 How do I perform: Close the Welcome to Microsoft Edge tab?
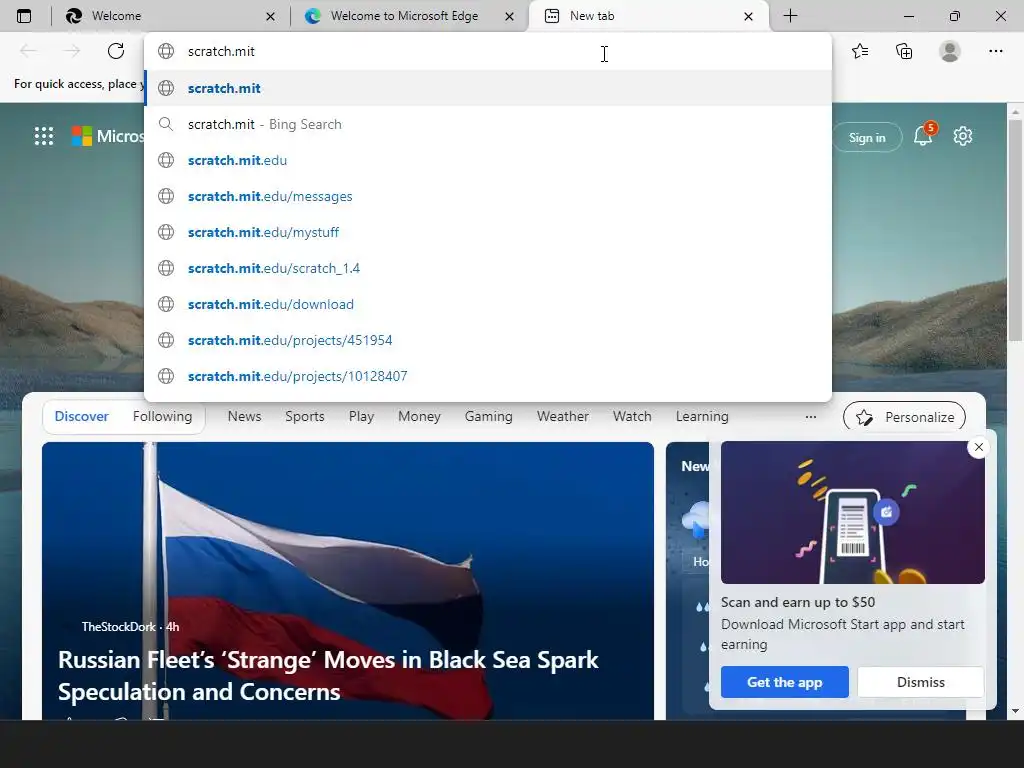(x=509, y=16)
